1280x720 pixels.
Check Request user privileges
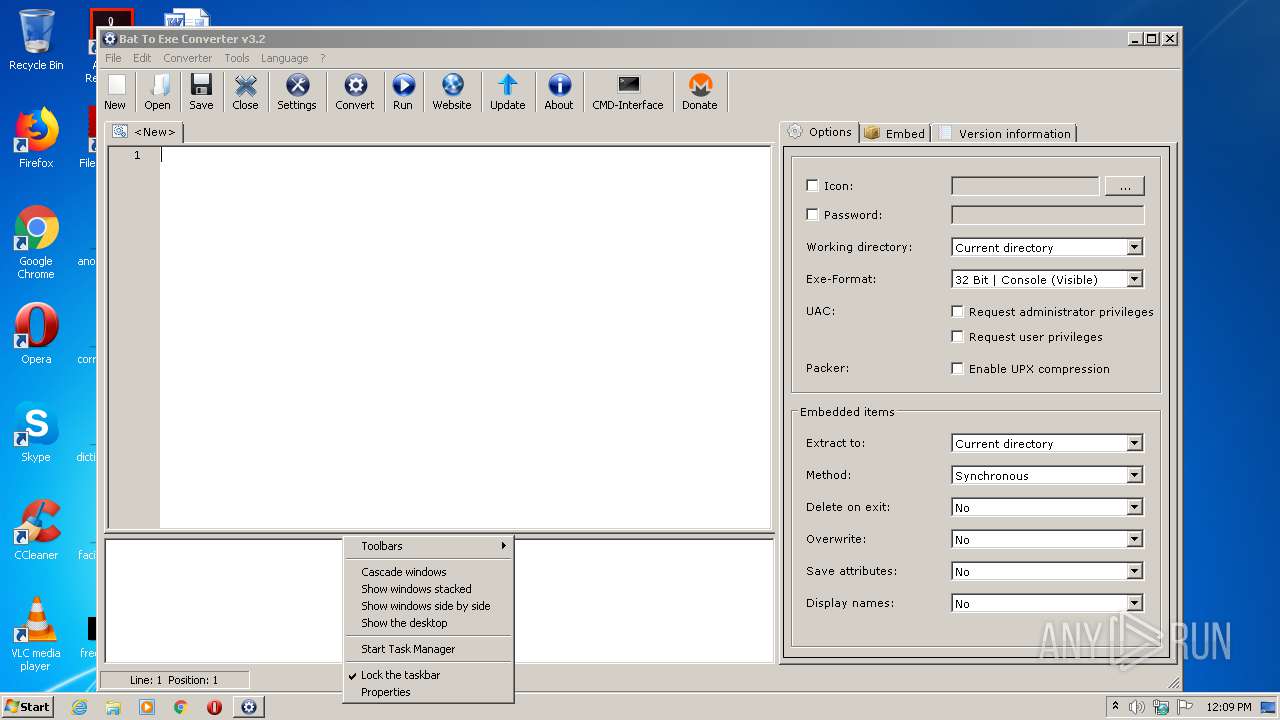pyautogui.click(x=958, y=337)
